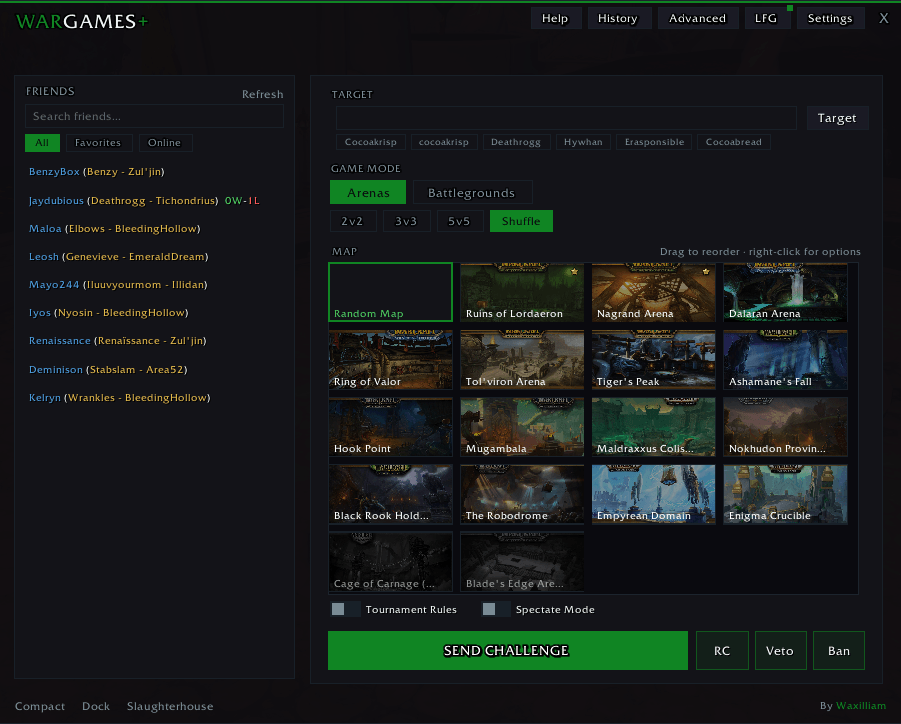
Task: Select the Shuffle bracket
Action: tap(521, 221)
